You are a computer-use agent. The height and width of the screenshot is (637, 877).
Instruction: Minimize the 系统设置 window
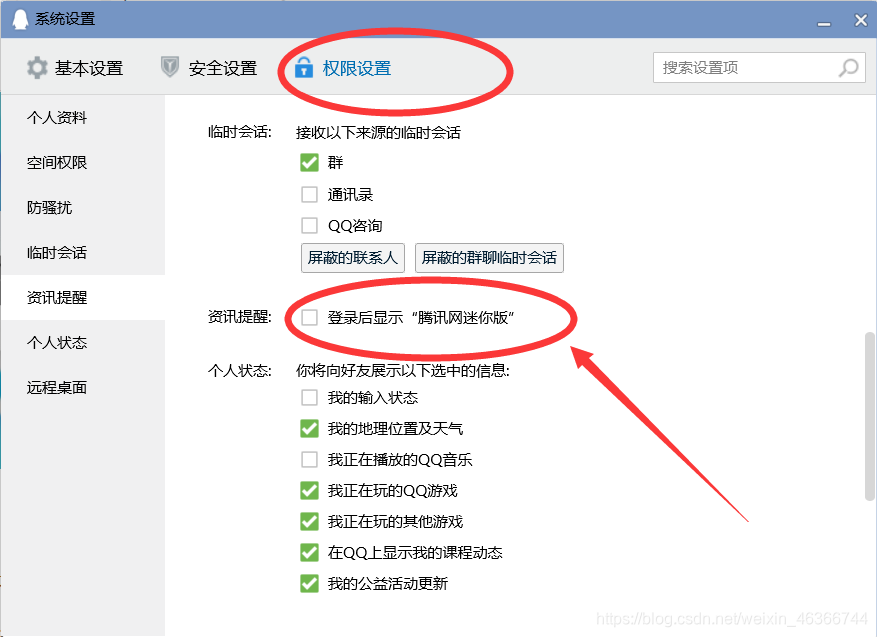coord(823,23)
